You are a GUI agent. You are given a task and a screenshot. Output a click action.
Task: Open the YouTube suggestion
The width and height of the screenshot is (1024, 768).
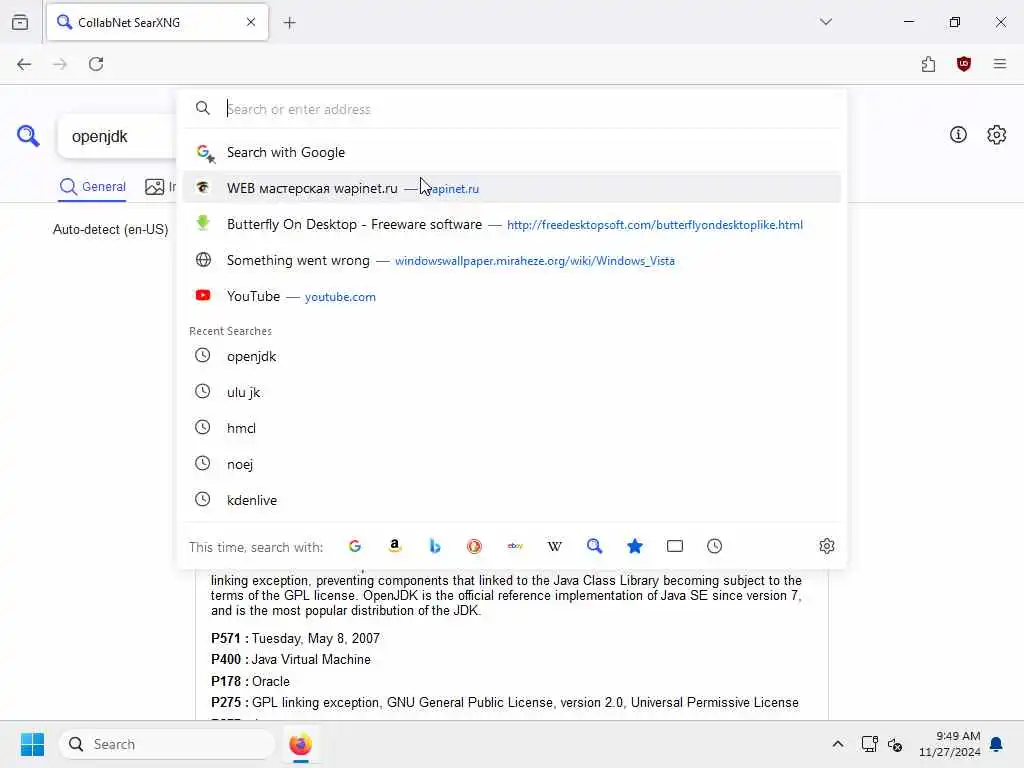click(512, 296)
